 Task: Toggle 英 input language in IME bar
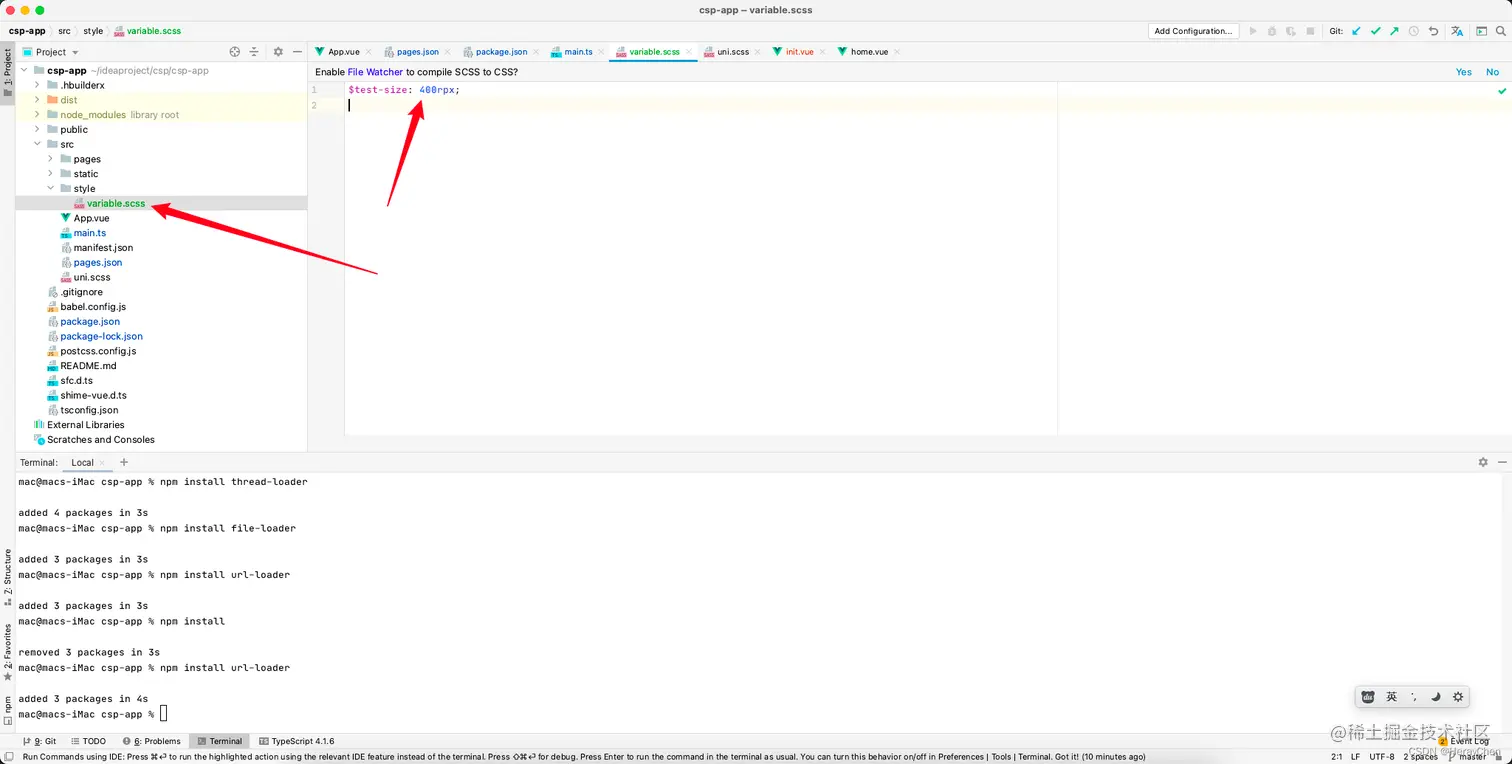point(1391,697)
